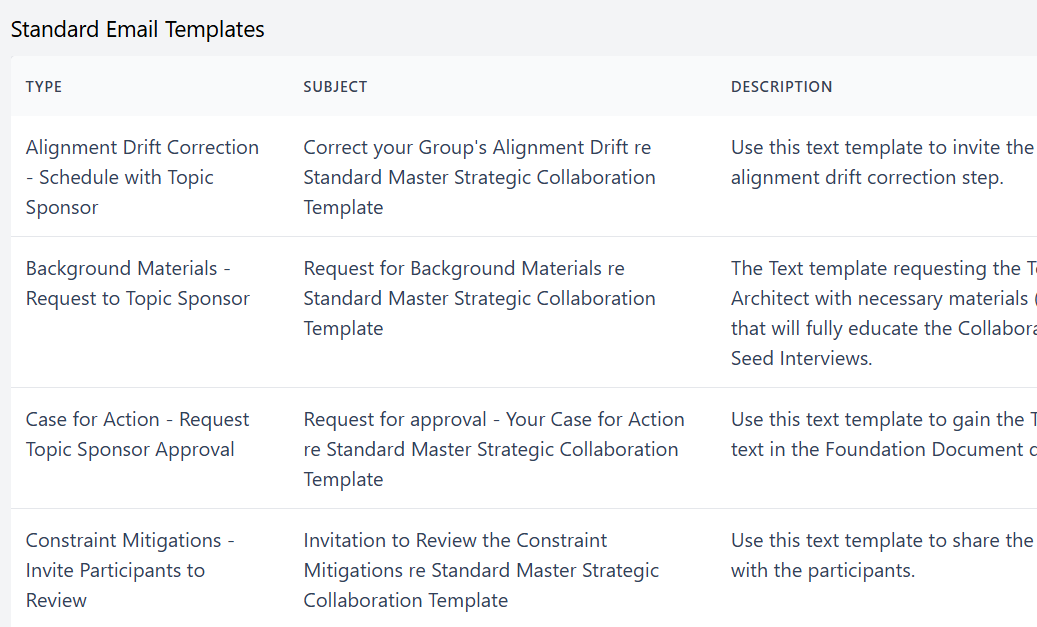Click description ending 'with the participants'

point(884,555)
